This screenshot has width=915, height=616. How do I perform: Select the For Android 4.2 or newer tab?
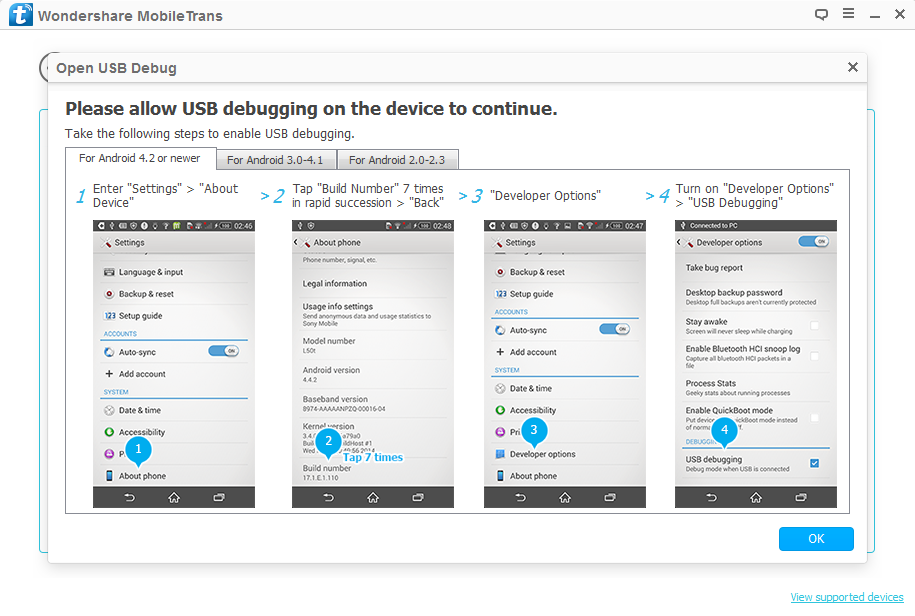pyautogui.click(x=140, y=159)
